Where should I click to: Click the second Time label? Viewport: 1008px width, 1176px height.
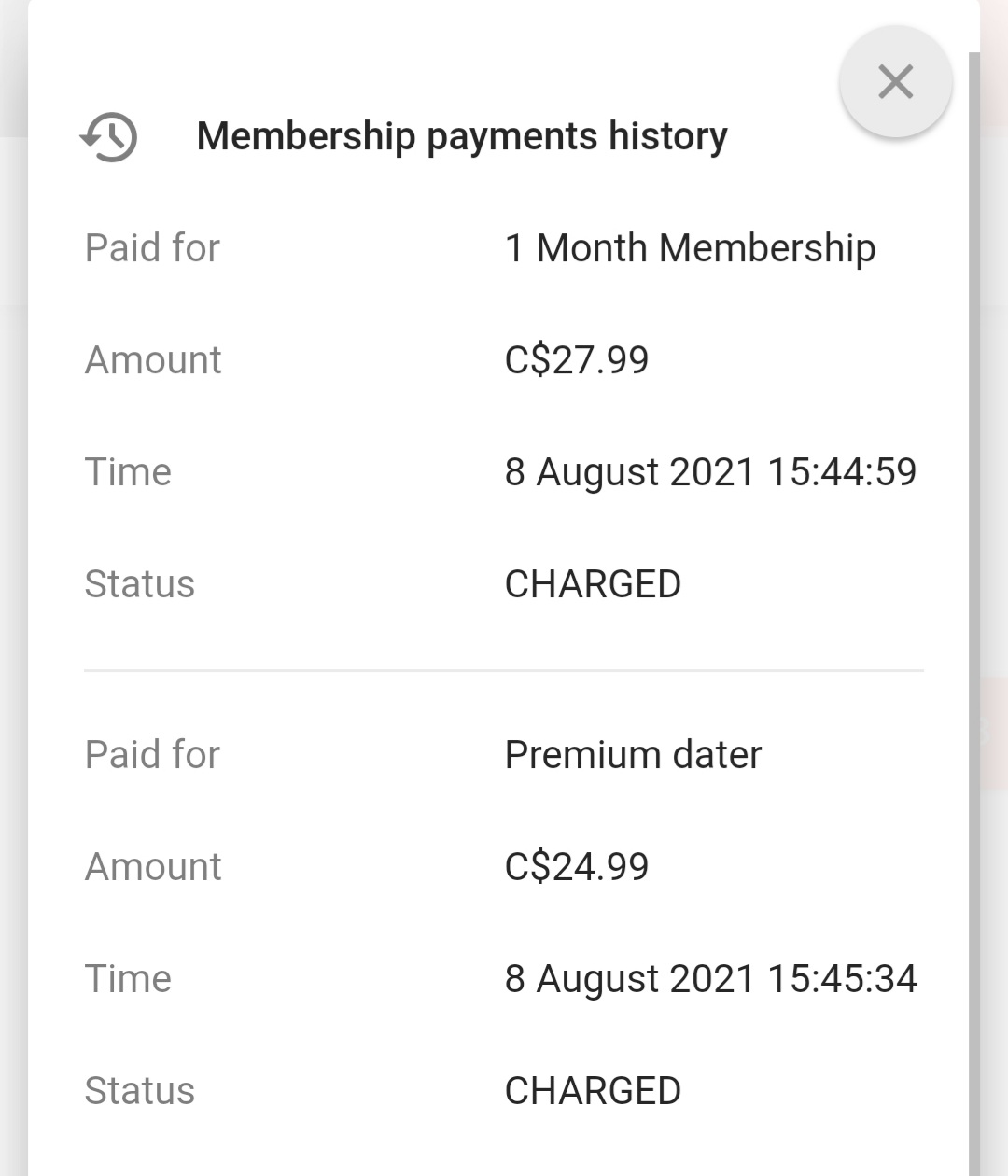click(128, 979)
